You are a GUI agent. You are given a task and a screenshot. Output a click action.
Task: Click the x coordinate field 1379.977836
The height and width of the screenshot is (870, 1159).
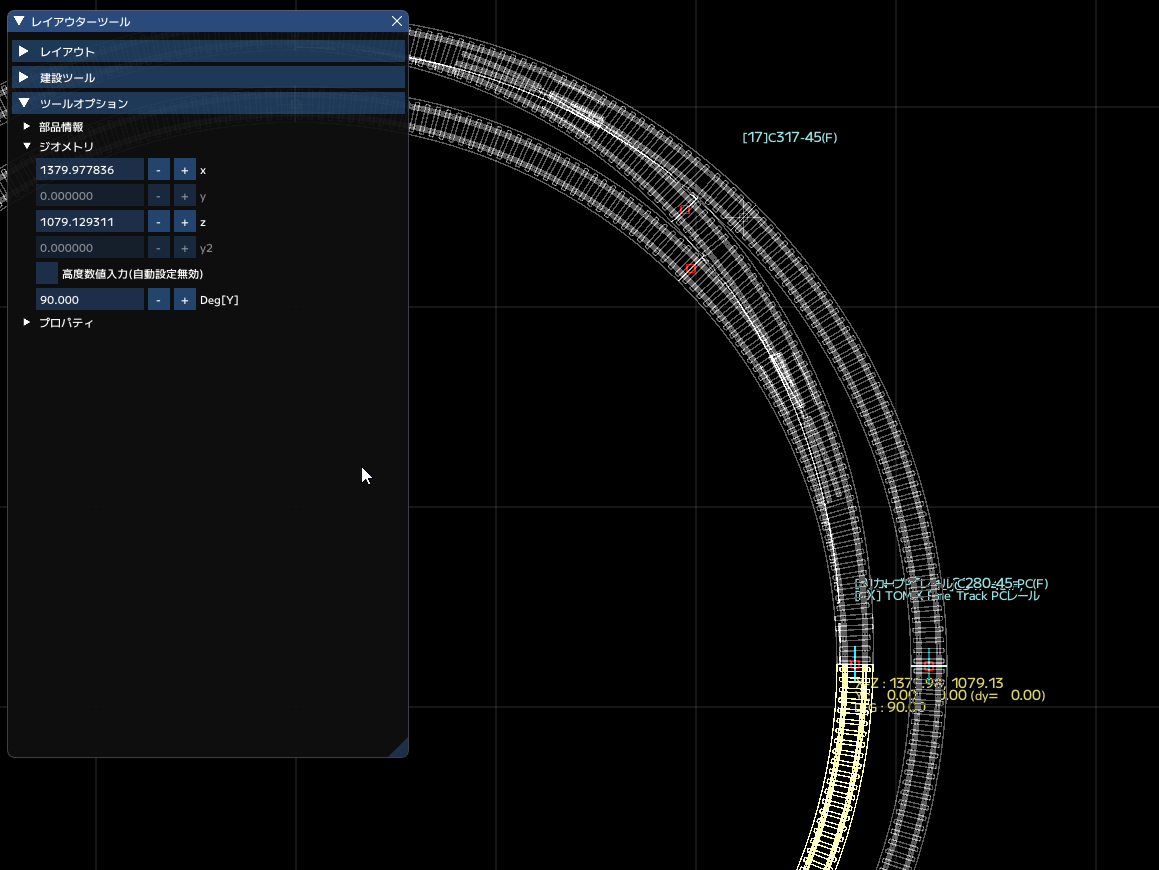pyautogui.click(x=89, y=169)
